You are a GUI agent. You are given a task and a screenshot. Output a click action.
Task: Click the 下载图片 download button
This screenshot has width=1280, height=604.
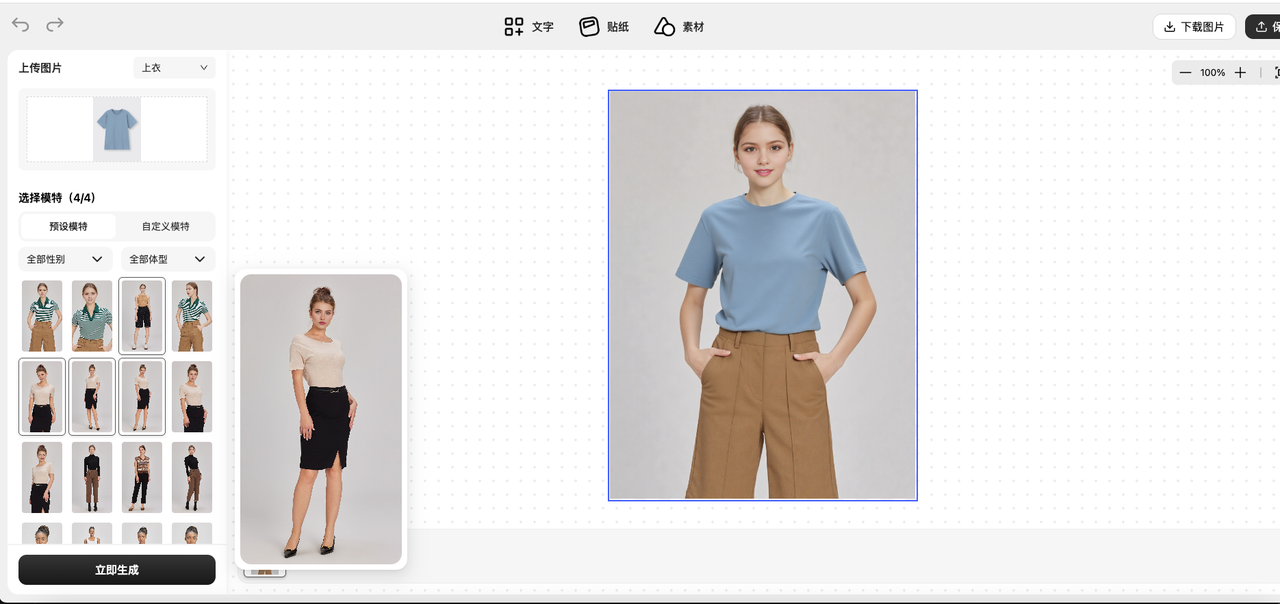click(x=1193, y=27)
